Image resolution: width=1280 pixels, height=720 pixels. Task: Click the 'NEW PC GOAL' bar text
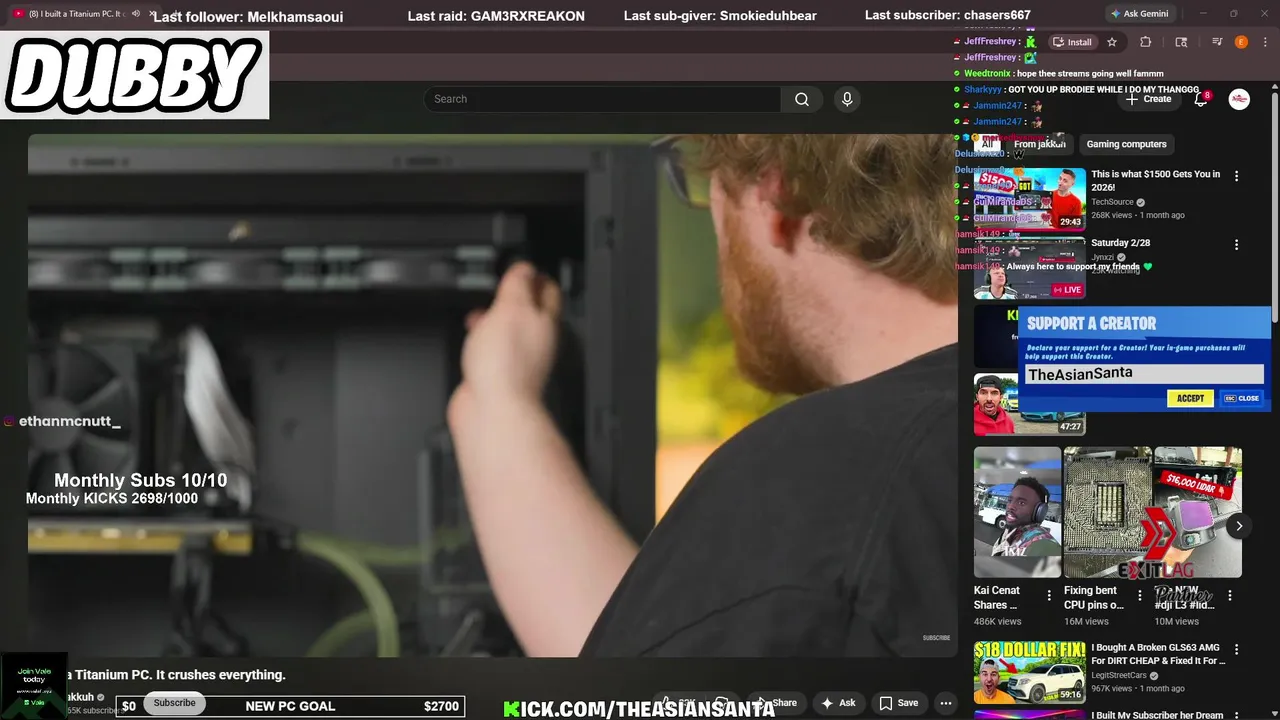point(290,706)
